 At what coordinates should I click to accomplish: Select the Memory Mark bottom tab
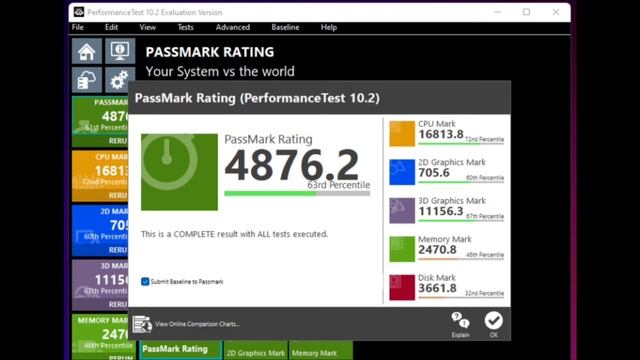(321, 351)
